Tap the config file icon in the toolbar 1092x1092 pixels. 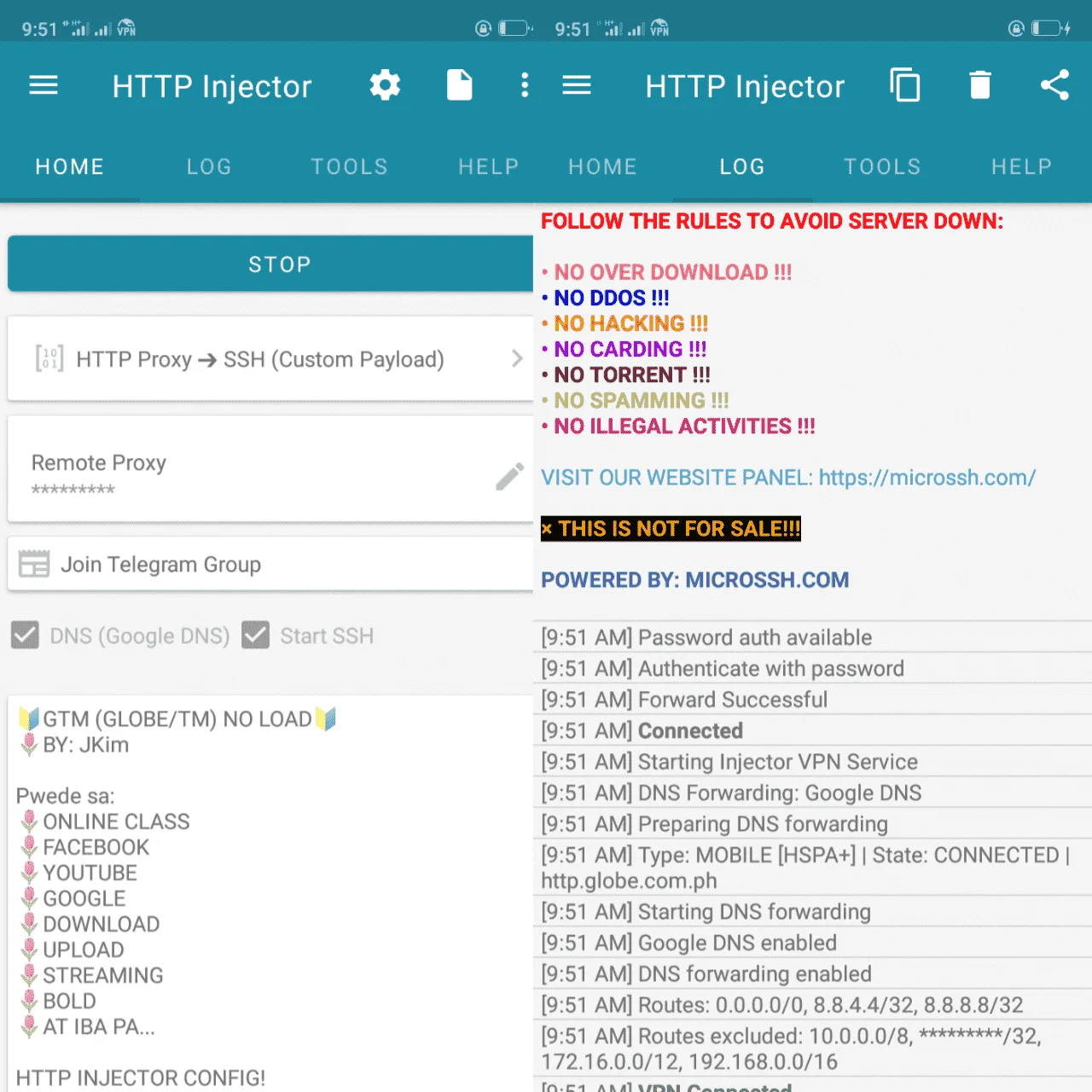[459, 85]
